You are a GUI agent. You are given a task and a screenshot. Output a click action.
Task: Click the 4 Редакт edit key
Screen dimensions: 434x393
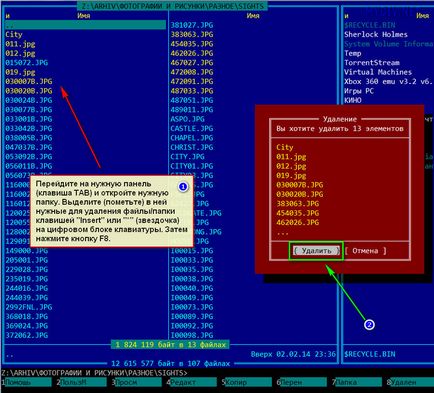tap(193, 382)
